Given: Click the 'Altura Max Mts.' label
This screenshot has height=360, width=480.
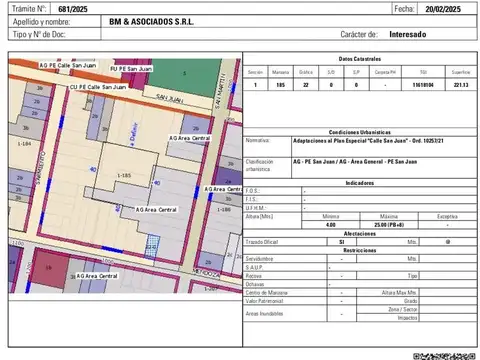Looking at the screenshot, I should coord(399,293).
